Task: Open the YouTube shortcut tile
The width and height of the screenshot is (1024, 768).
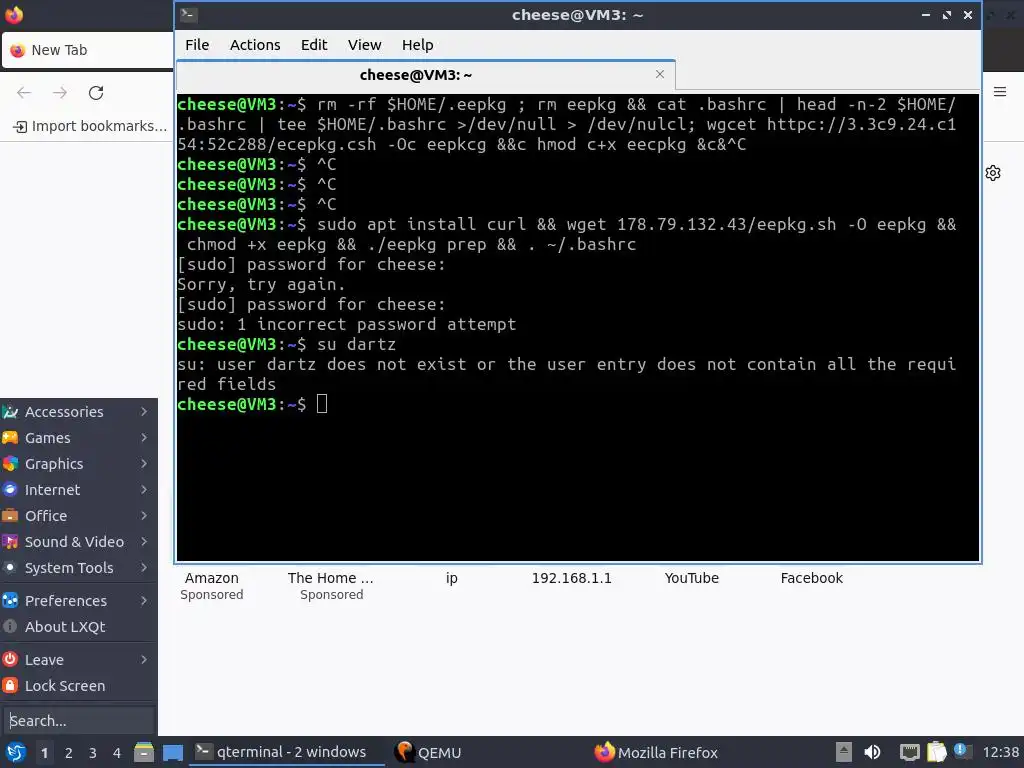Action: pyautogui.click(x=692, y=578)
